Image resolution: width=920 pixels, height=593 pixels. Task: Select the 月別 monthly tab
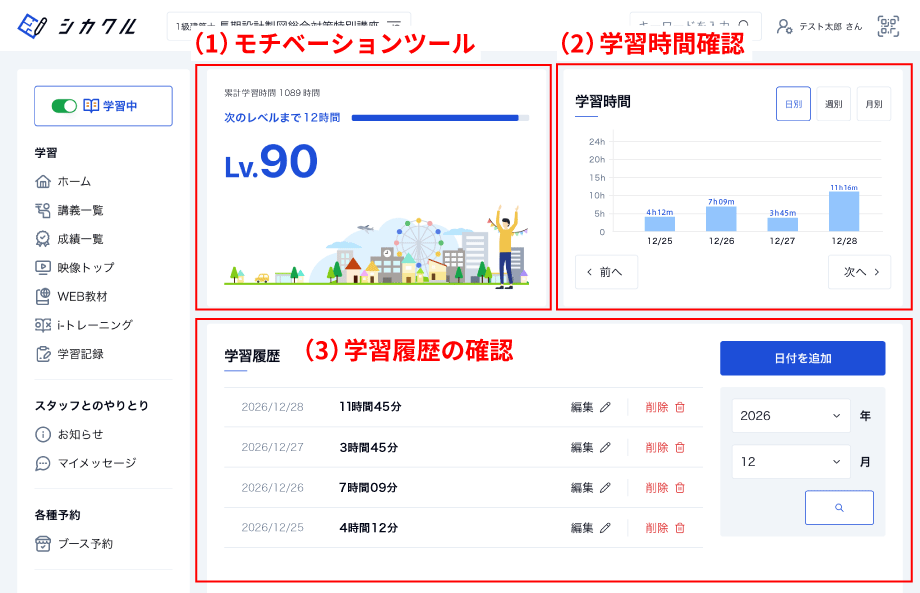pos(873,103)
